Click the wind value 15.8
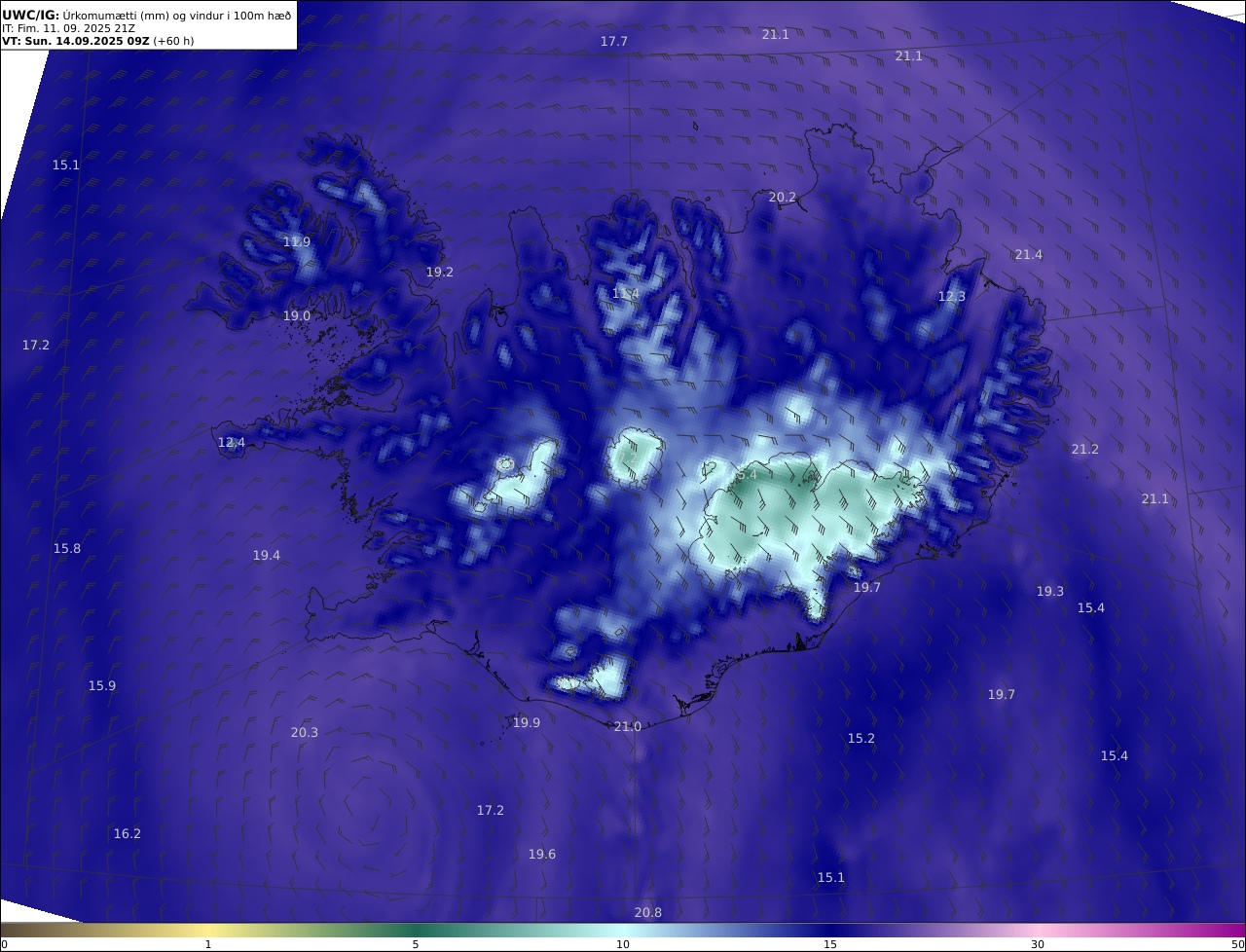This screenshot has height=952, width=1246. pyautogui.click(x=67, y=549)
